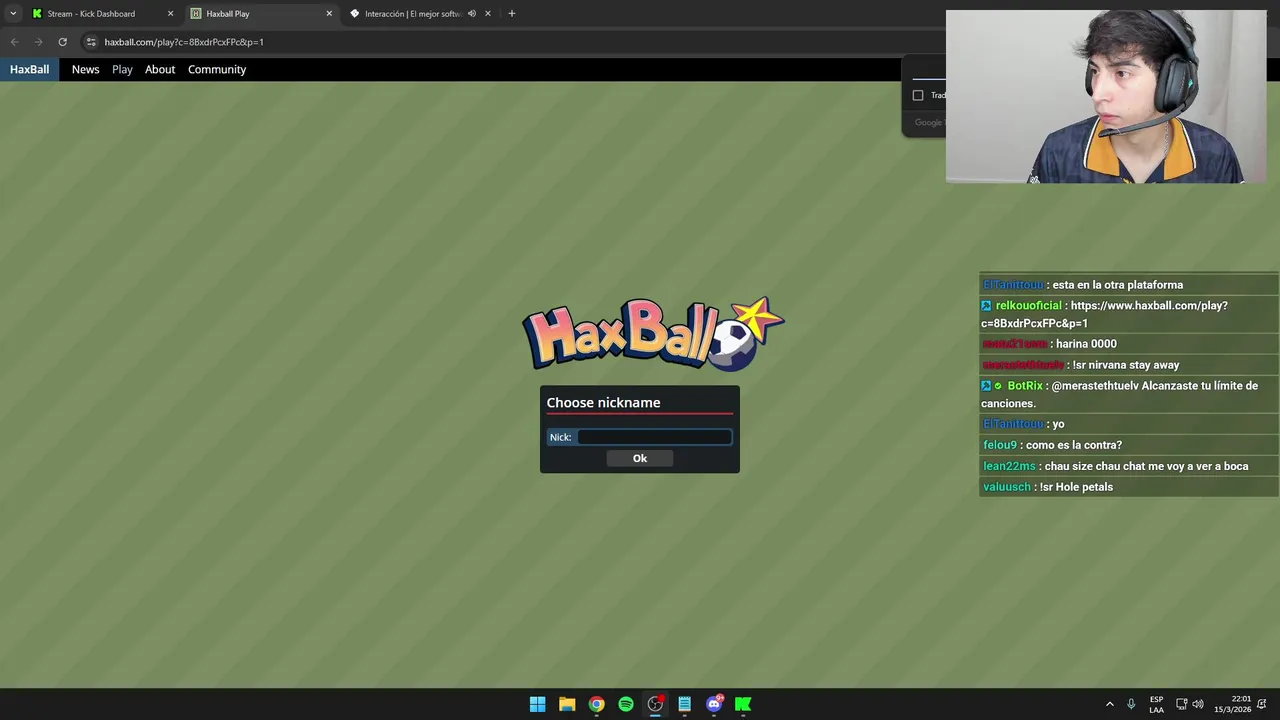Confirm nickname with the Ok button
The height and width of the screenshot is (720, 1280).
(640, 458)
